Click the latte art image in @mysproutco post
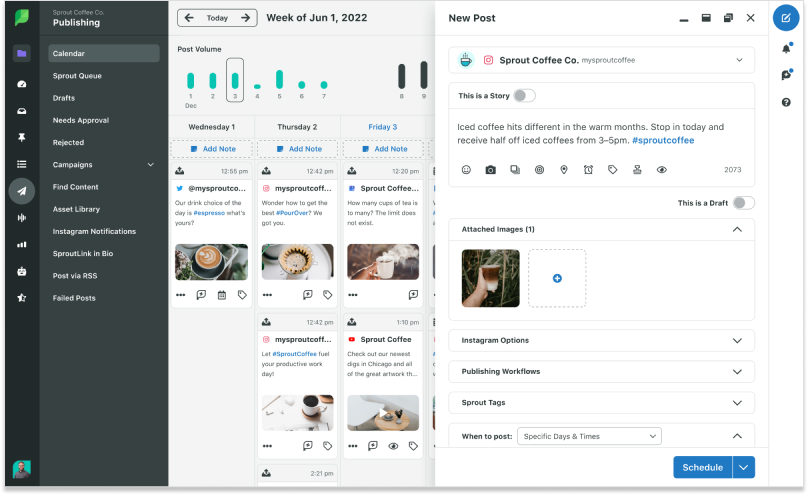Viewport: 808px width, 496px height. (211, 262)
